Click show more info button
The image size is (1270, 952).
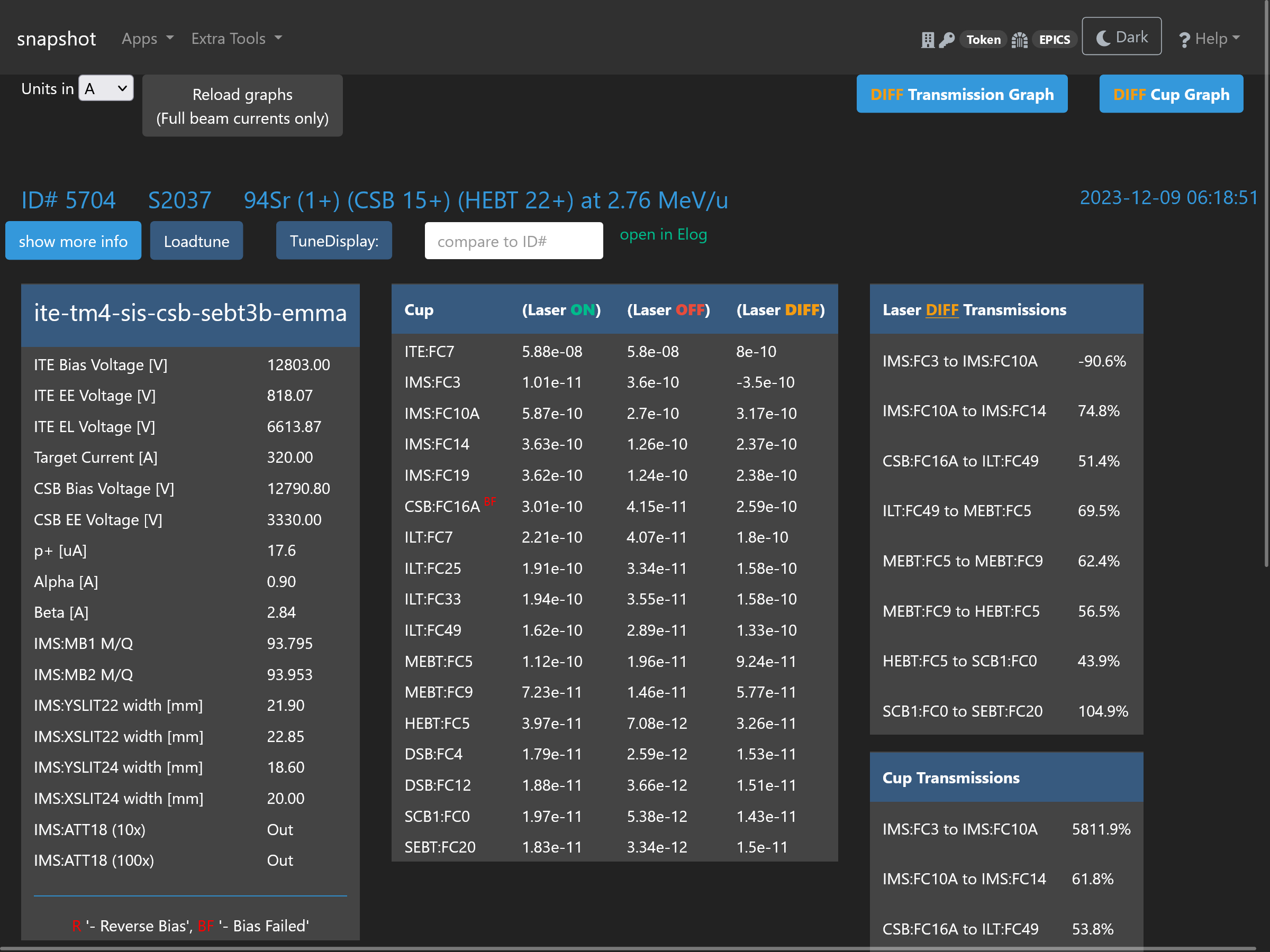click(x=73, y=241)
